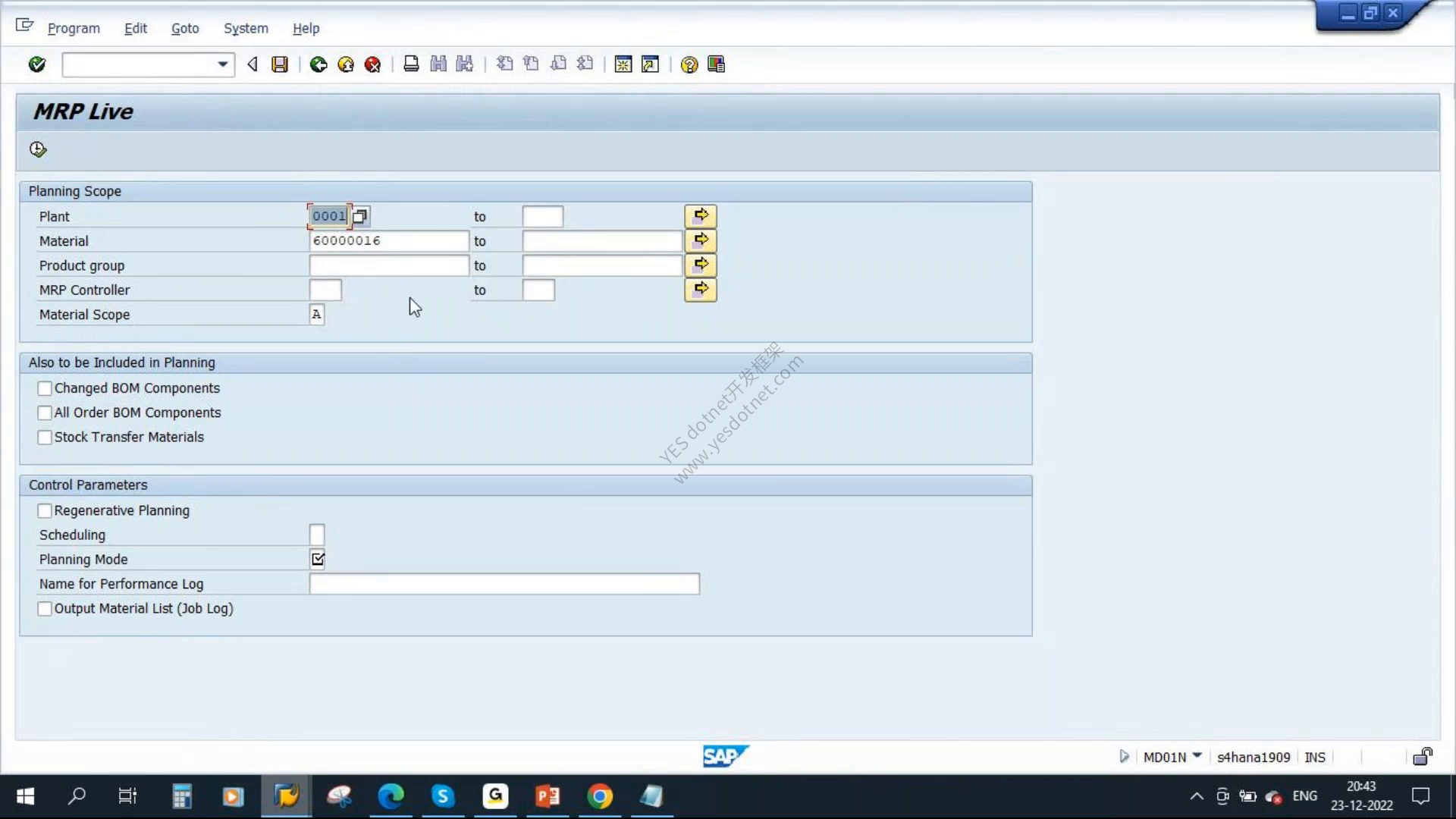Click the First Page icon
1456x819 pixels.
tap(504, 64)
